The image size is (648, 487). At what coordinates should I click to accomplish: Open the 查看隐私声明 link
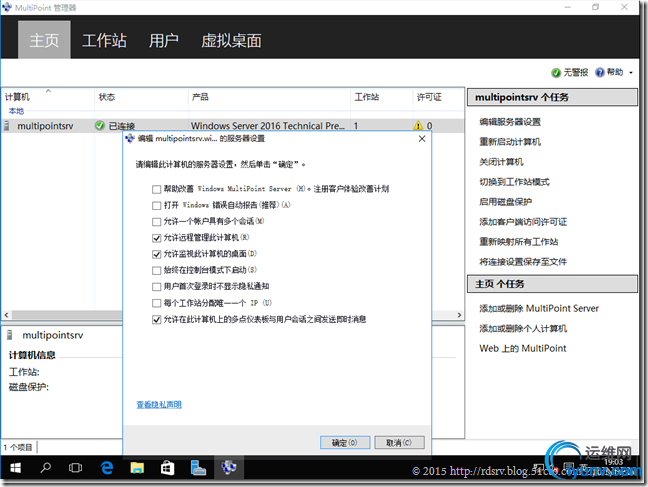pos(159,405)
